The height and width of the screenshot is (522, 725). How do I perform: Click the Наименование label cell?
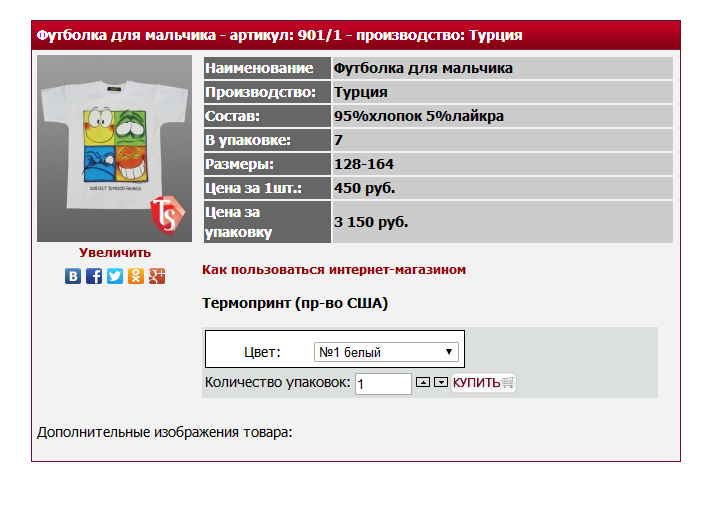pyautogui.click(x=267, y=68)
